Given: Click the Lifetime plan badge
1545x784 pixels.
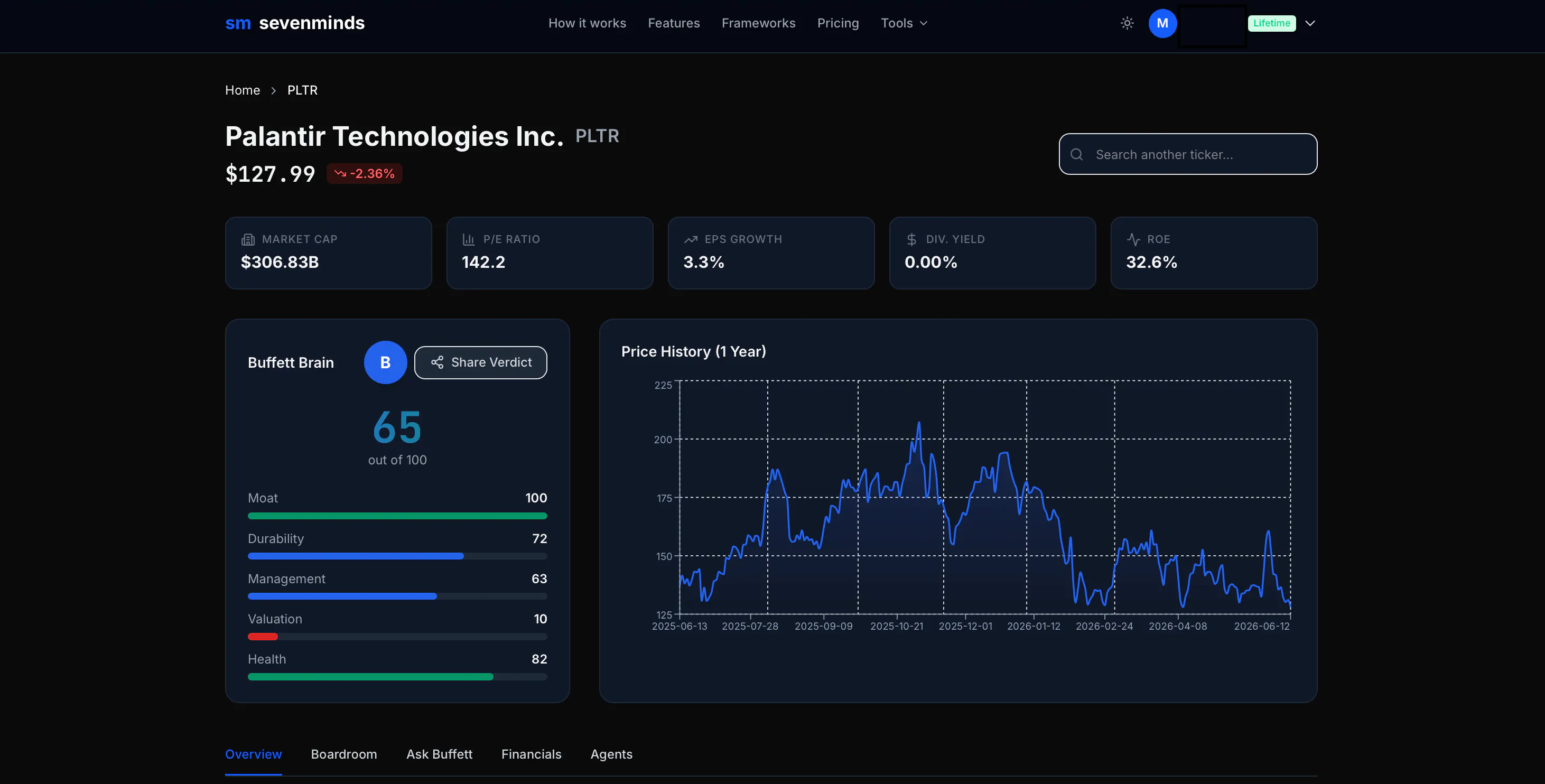Looking at the screenshot, I should (x=1271, y=23).
